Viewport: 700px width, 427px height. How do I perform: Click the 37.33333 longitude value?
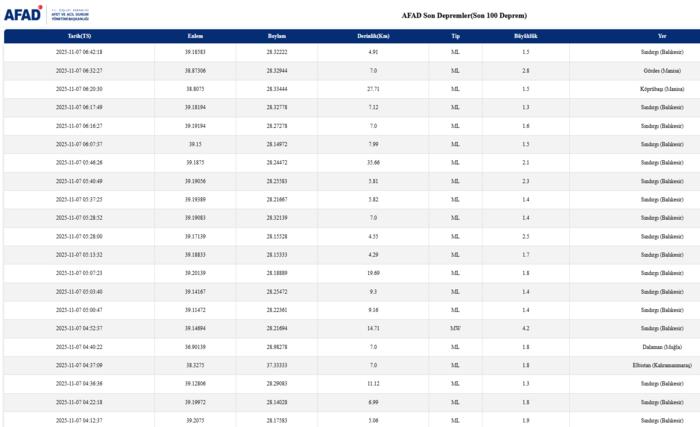tap(277, 365)
